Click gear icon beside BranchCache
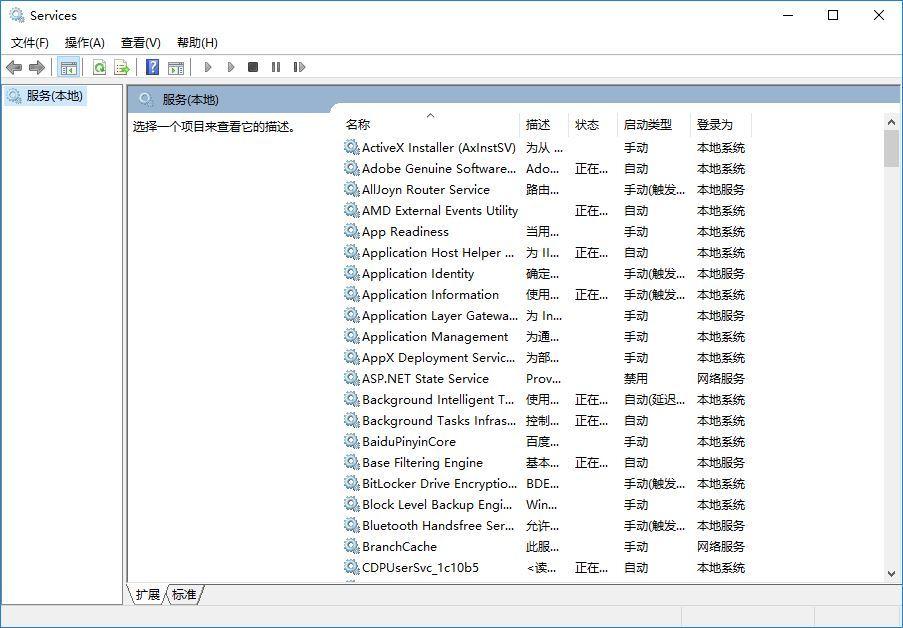The height and width of the screenshot is (628, 903). (352, 546)
